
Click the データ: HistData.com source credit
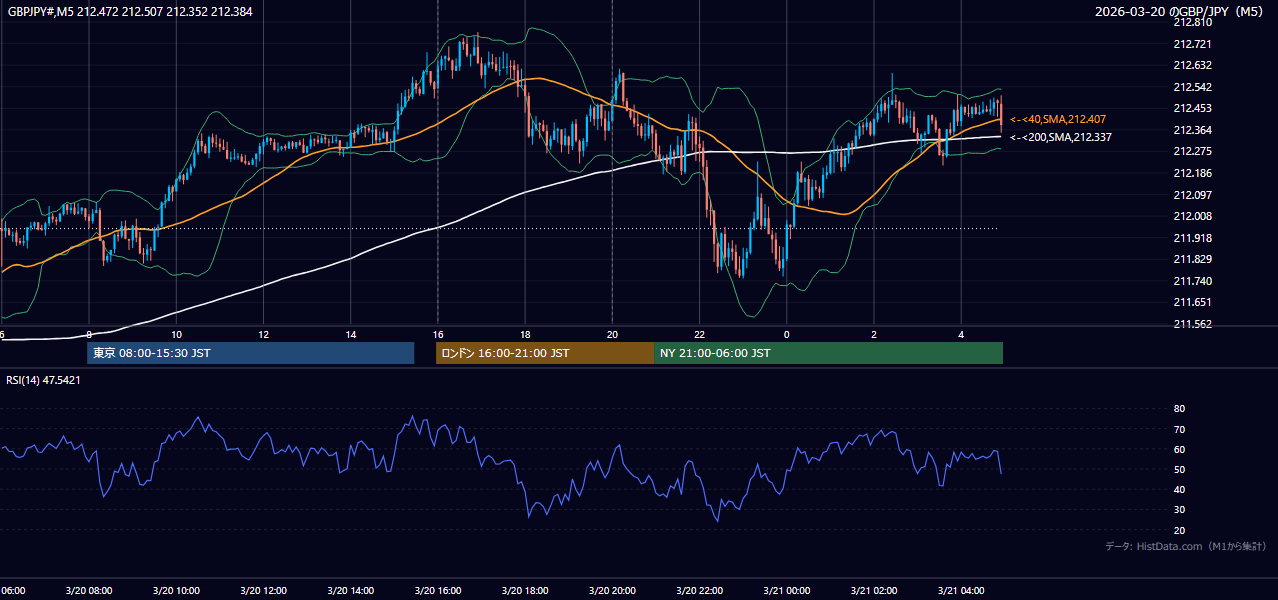pos(1186,546)
